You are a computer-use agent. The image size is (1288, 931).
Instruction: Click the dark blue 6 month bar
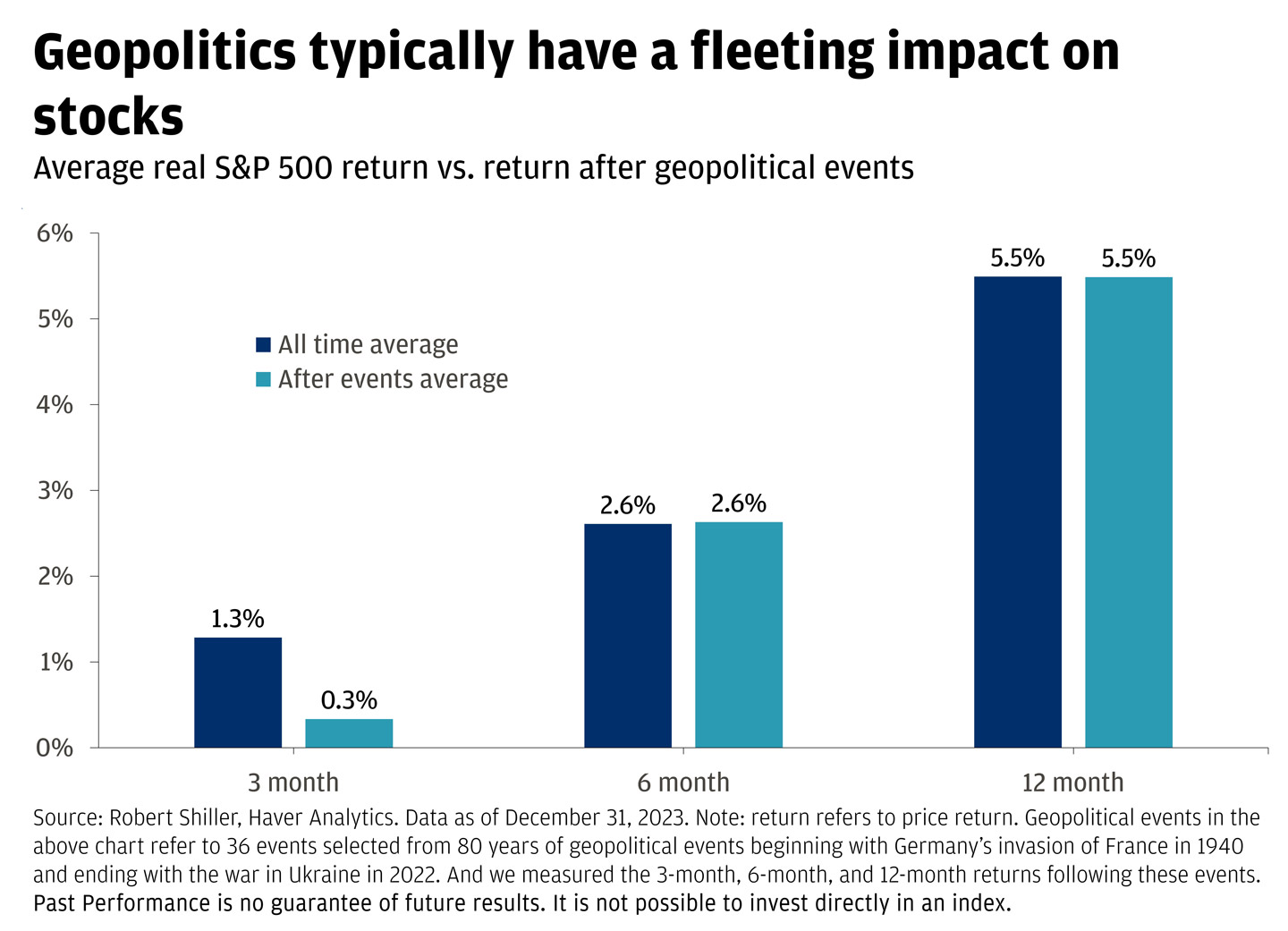coord(628,635)
